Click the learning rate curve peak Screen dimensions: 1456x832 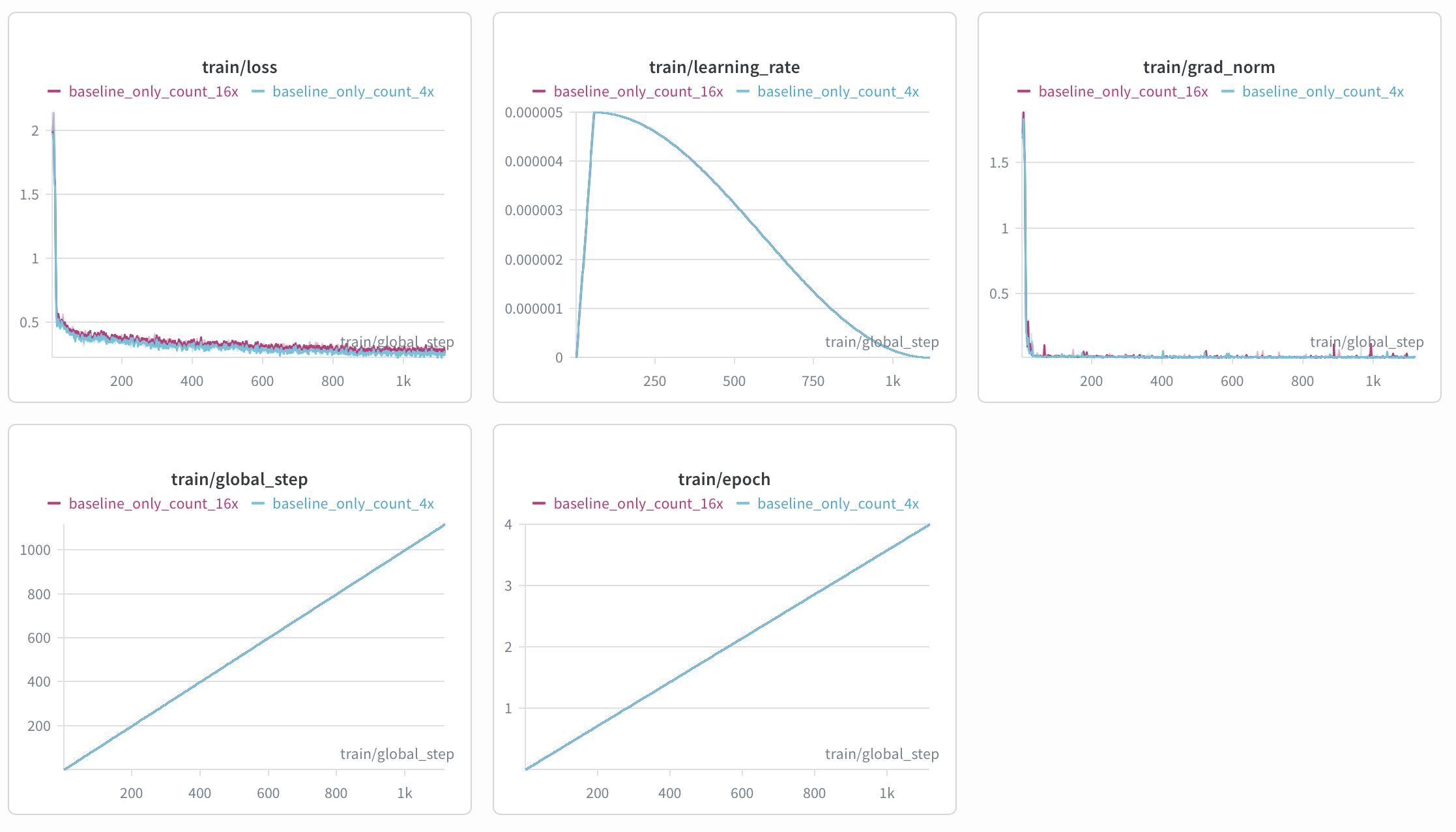[595, 113]
